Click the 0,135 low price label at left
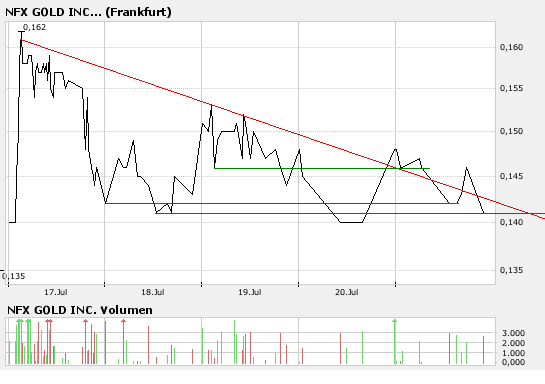The image size is (545, 384). 14,276
